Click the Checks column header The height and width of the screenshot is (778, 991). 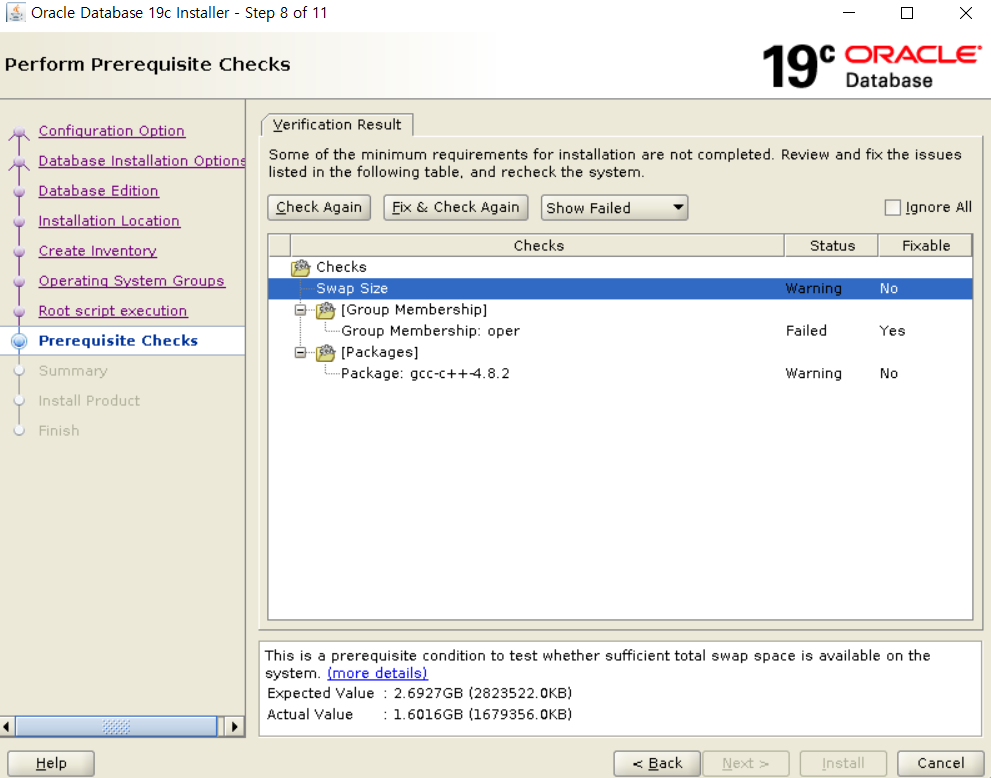point(538,246)
